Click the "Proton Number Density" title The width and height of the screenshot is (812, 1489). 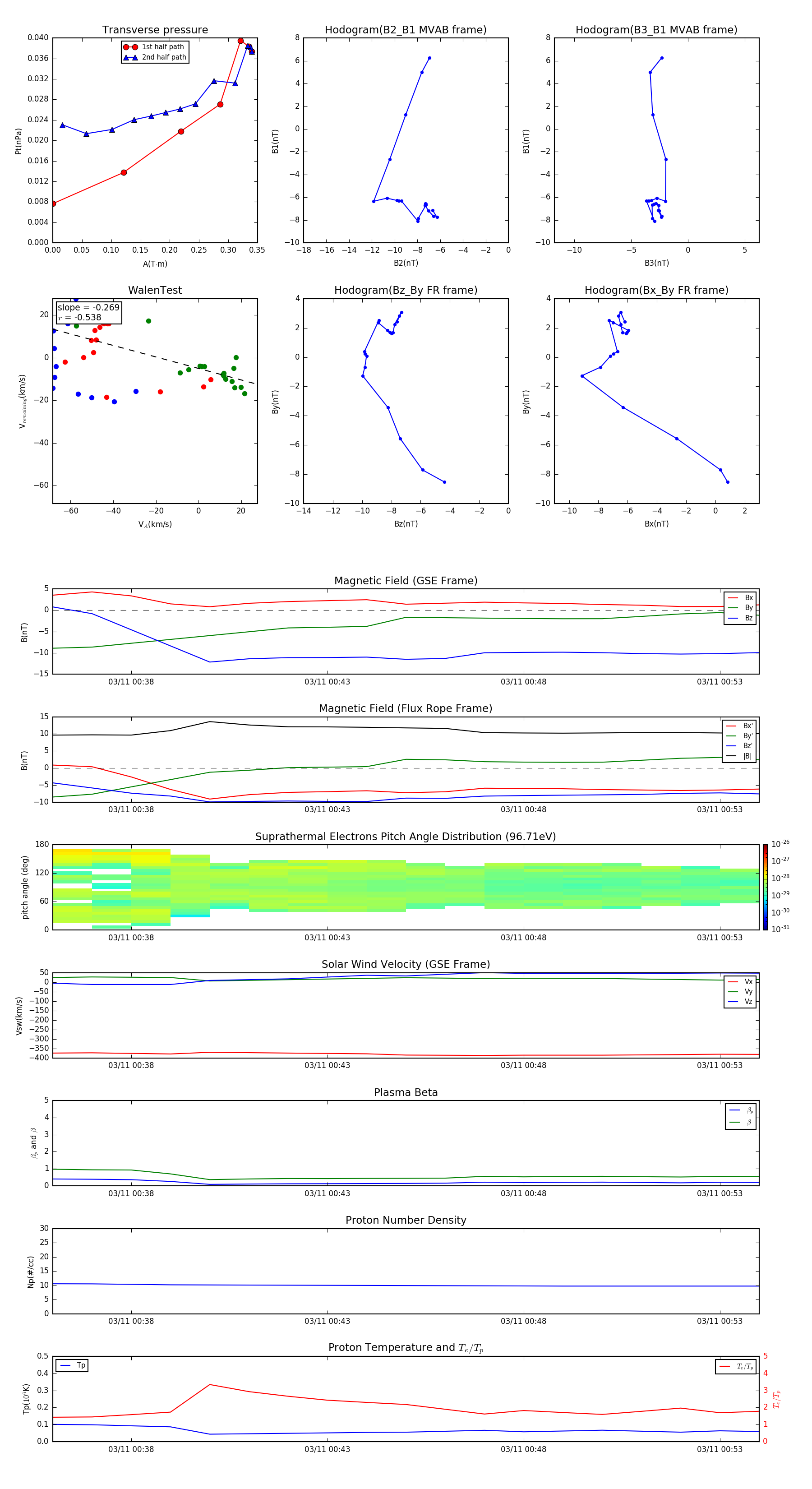click(406, 1220)
